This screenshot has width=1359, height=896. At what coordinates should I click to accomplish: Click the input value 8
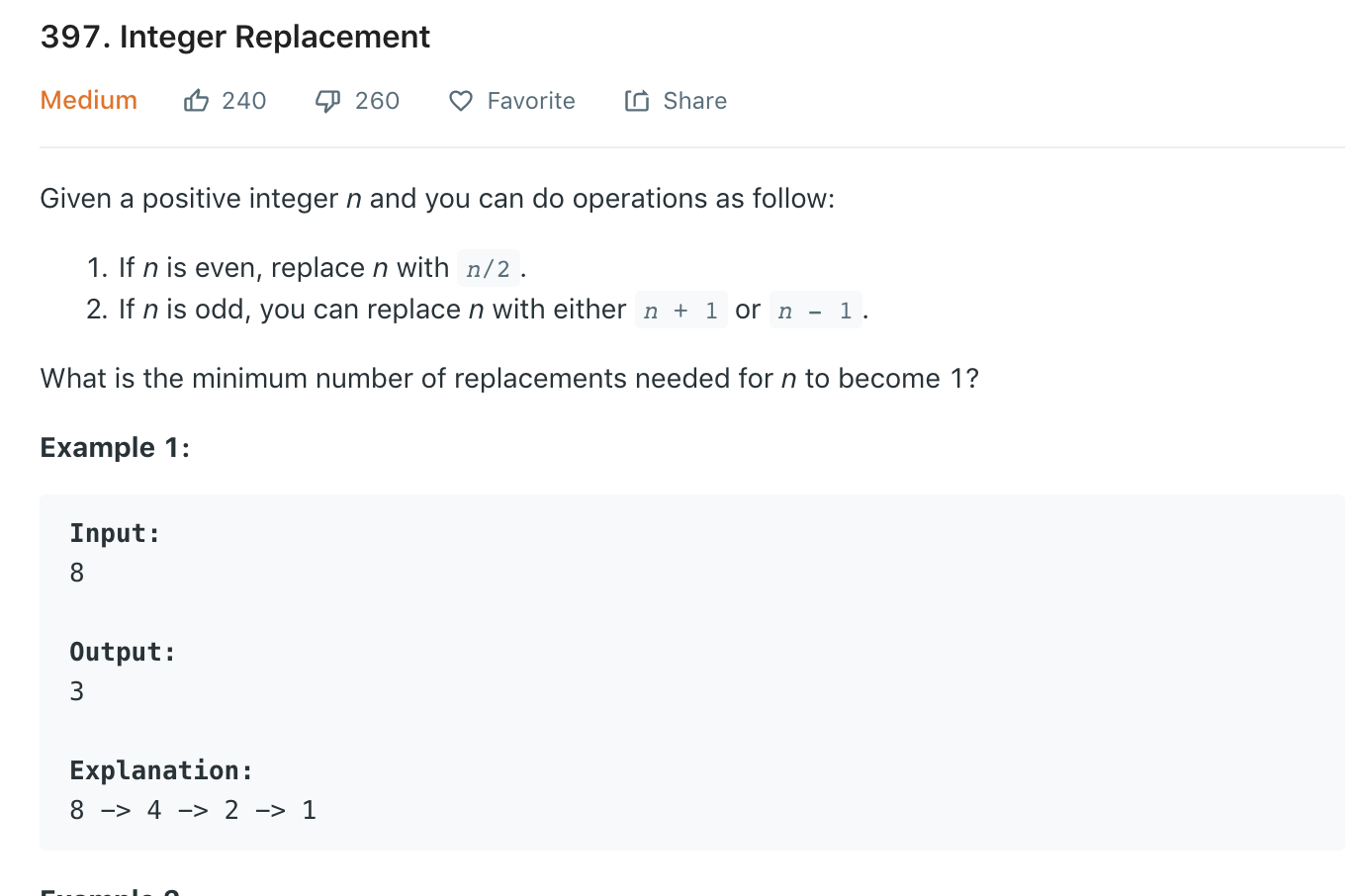[x=77, y=573]
